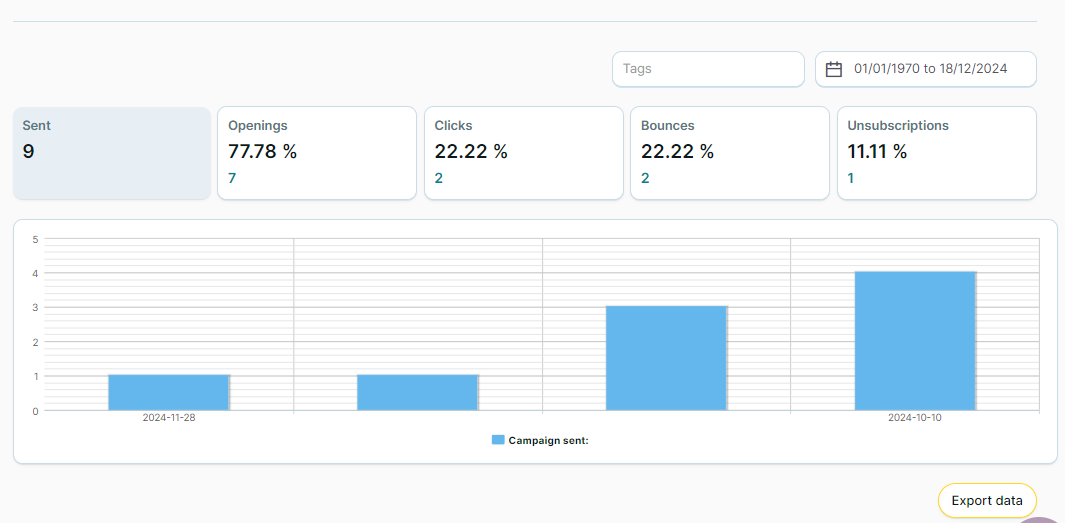Select the chart bar above 2024-11-28
Screen dimensions: 1065x523
(x=169, y=392)
